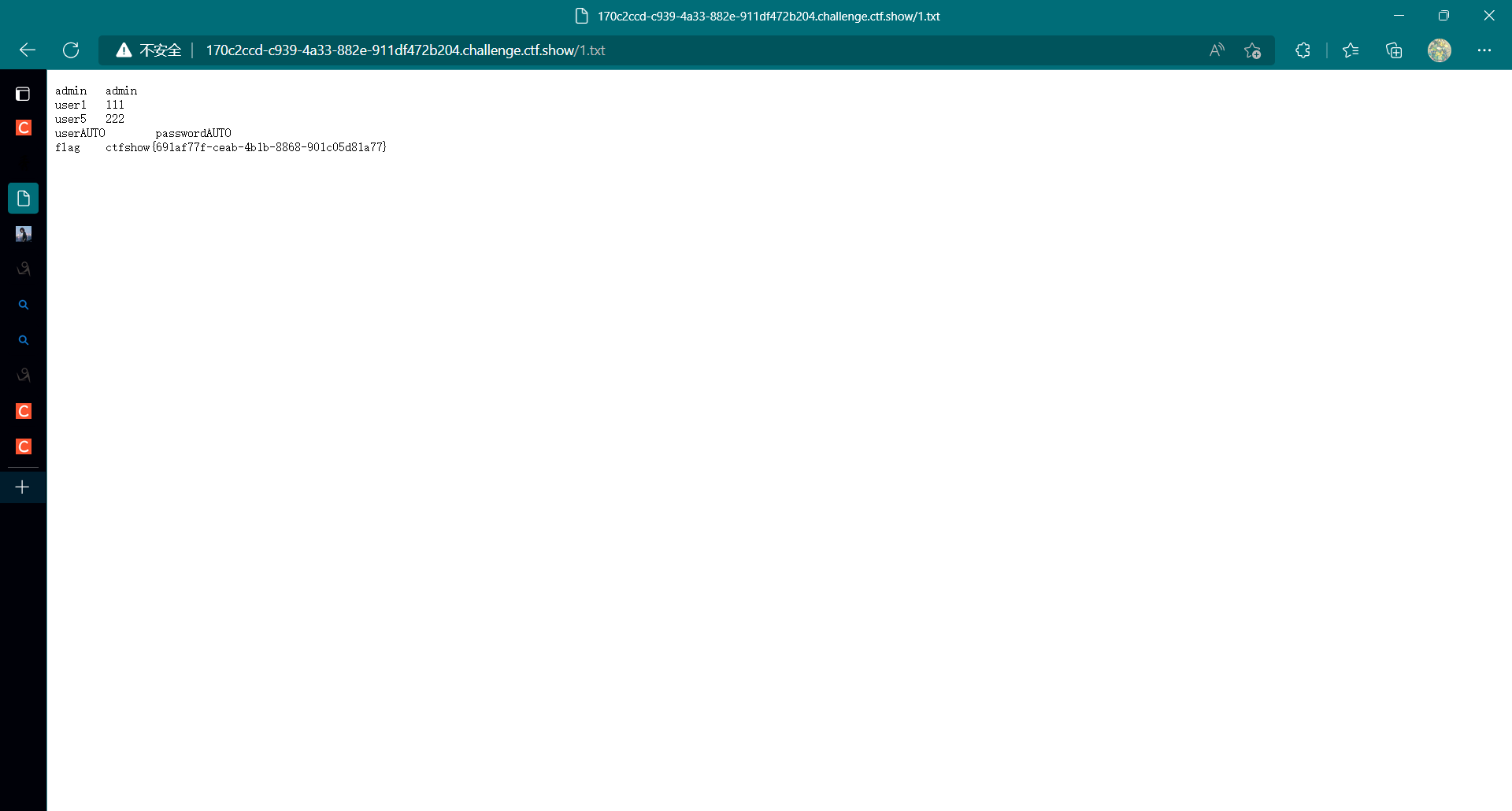This screenshot has width=1512, height=811.
Task: Click the profile avatar picture
Action: coord(1439,50)
